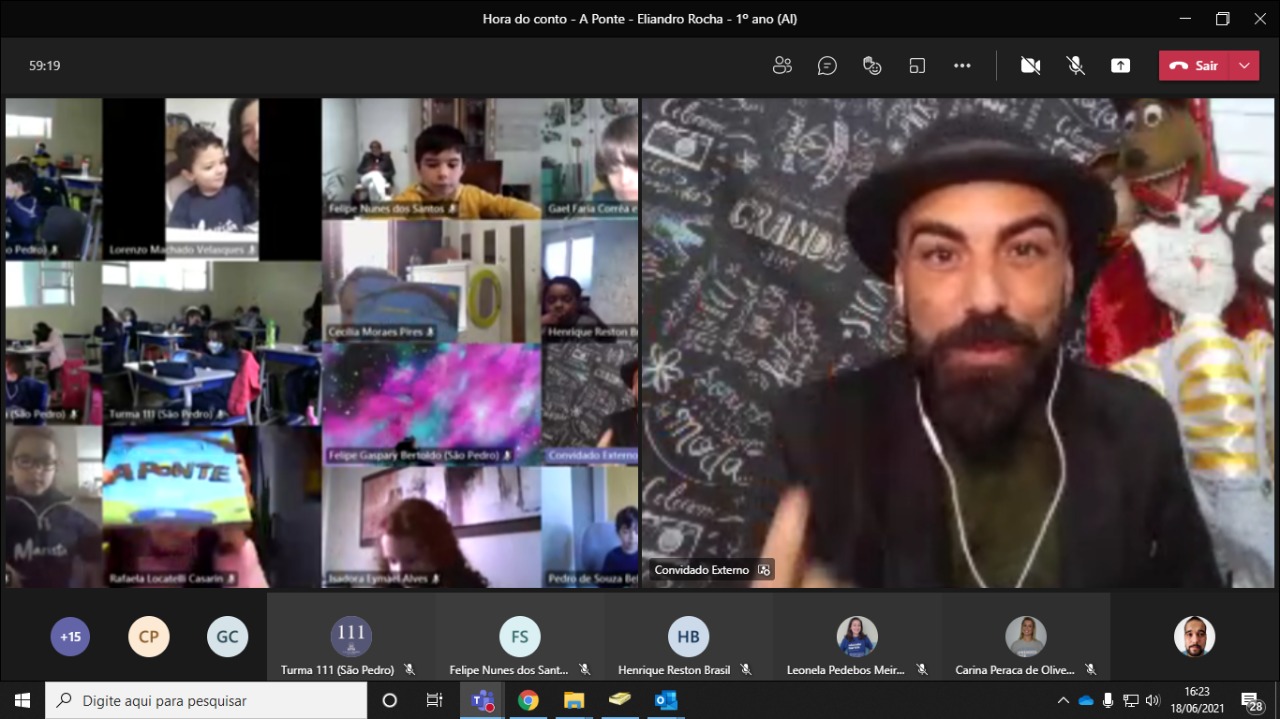The width and height of the screenshot is (1280, 719).
Task: Click icon next to Convidado Externo label
Action: 764,570
